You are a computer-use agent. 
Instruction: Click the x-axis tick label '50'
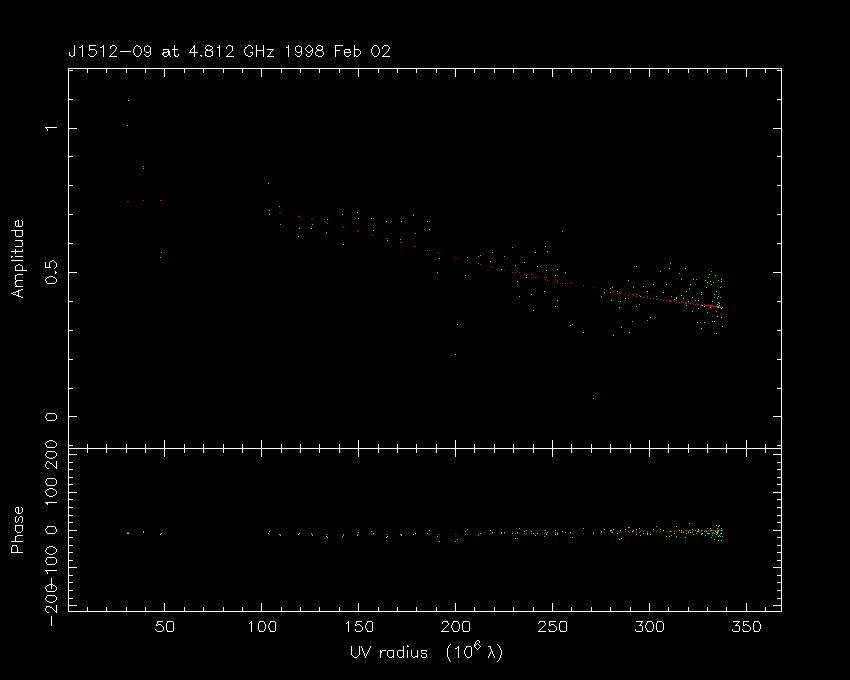click(164, 627)
